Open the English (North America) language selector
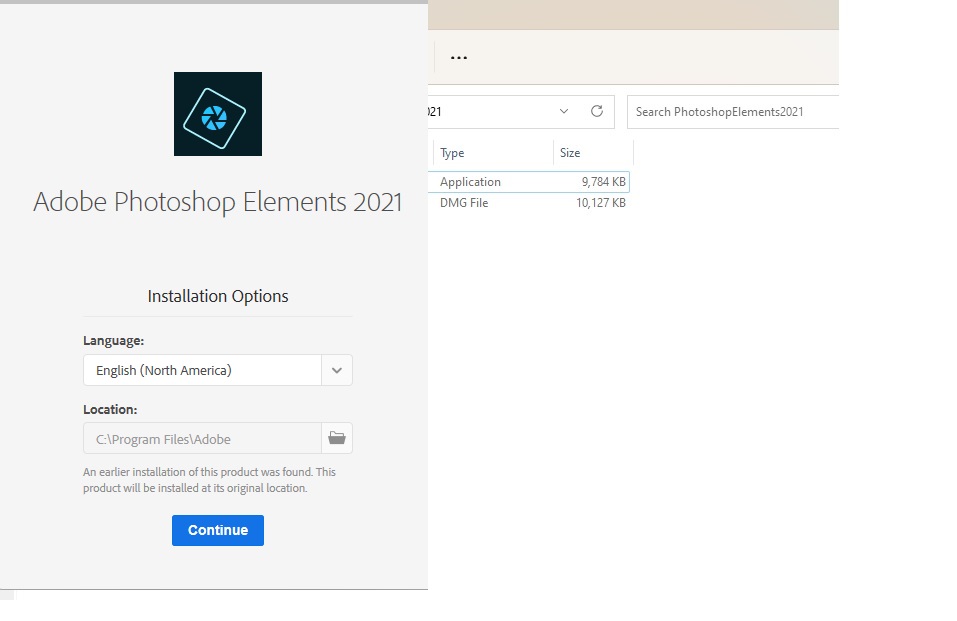This screenshot has height=621, width=957. (200, 370)
